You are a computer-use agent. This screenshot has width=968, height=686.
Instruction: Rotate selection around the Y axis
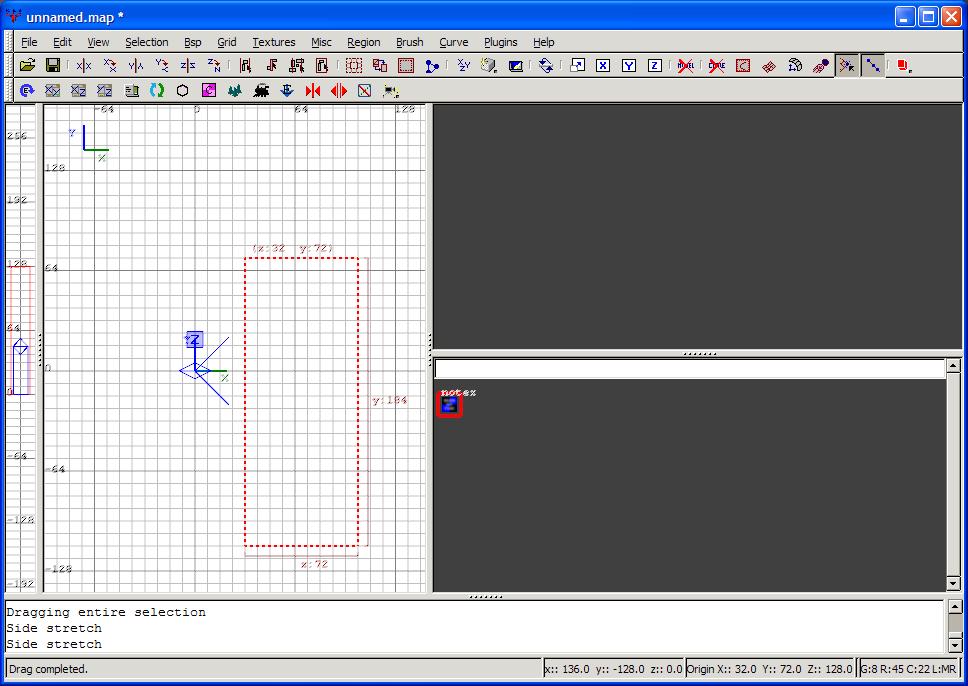(162, 65)
